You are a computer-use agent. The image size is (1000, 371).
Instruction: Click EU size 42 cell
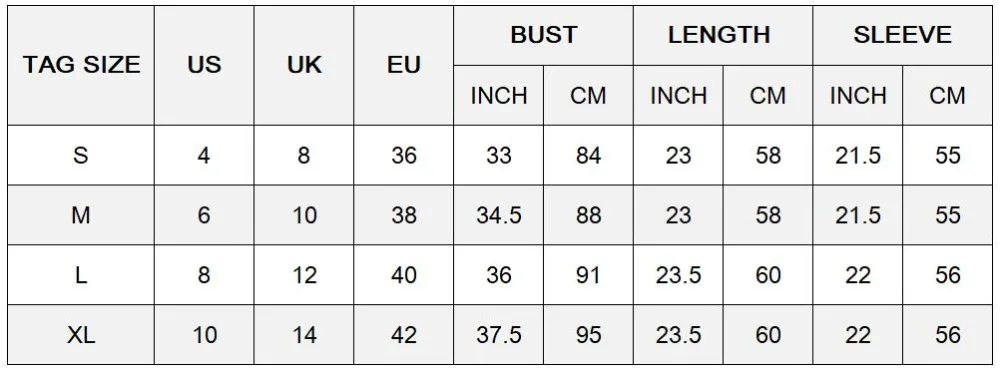pos(404,335)
